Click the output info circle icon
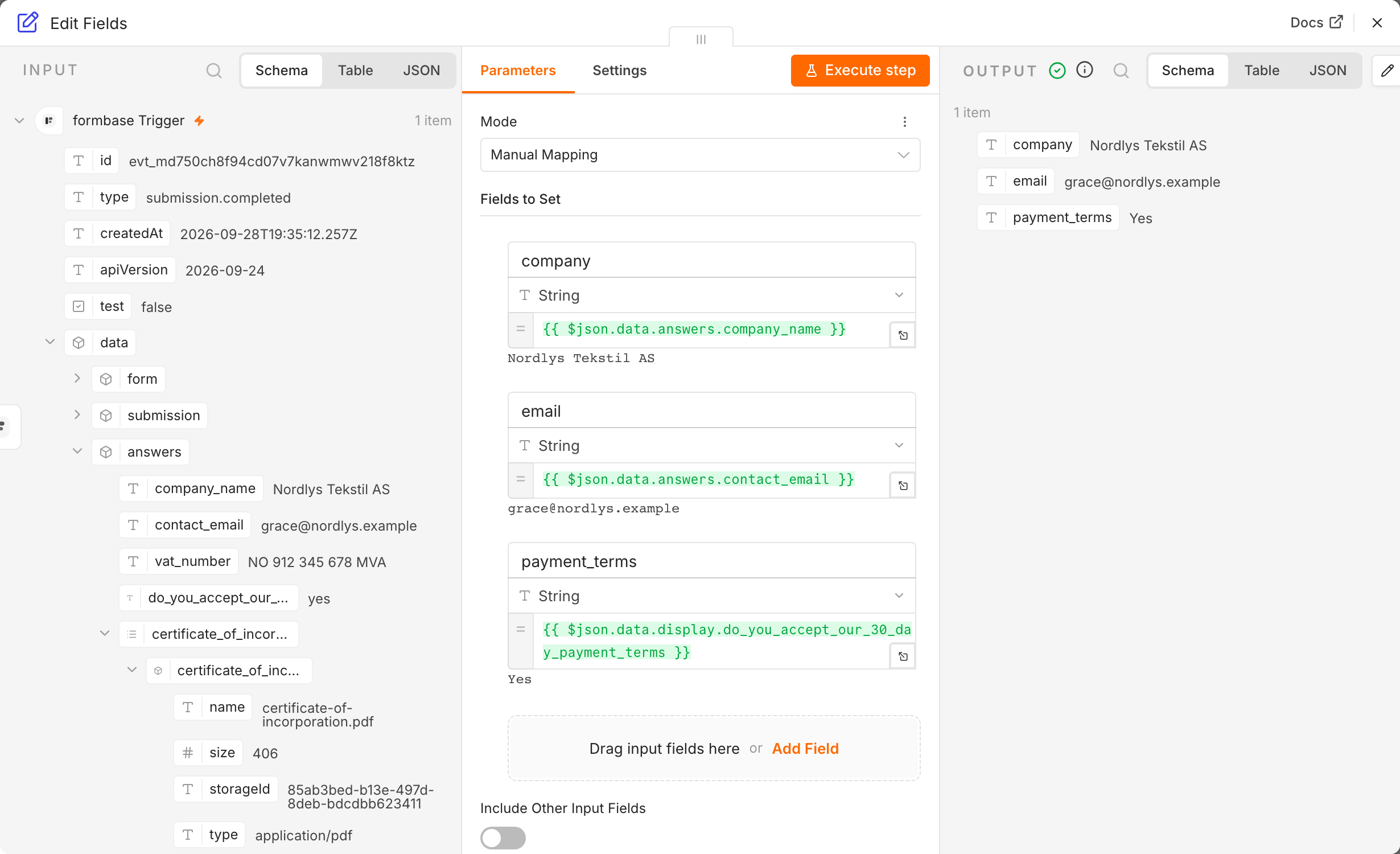This screenshot has height=854, width=1400. tap(1085, 70)
